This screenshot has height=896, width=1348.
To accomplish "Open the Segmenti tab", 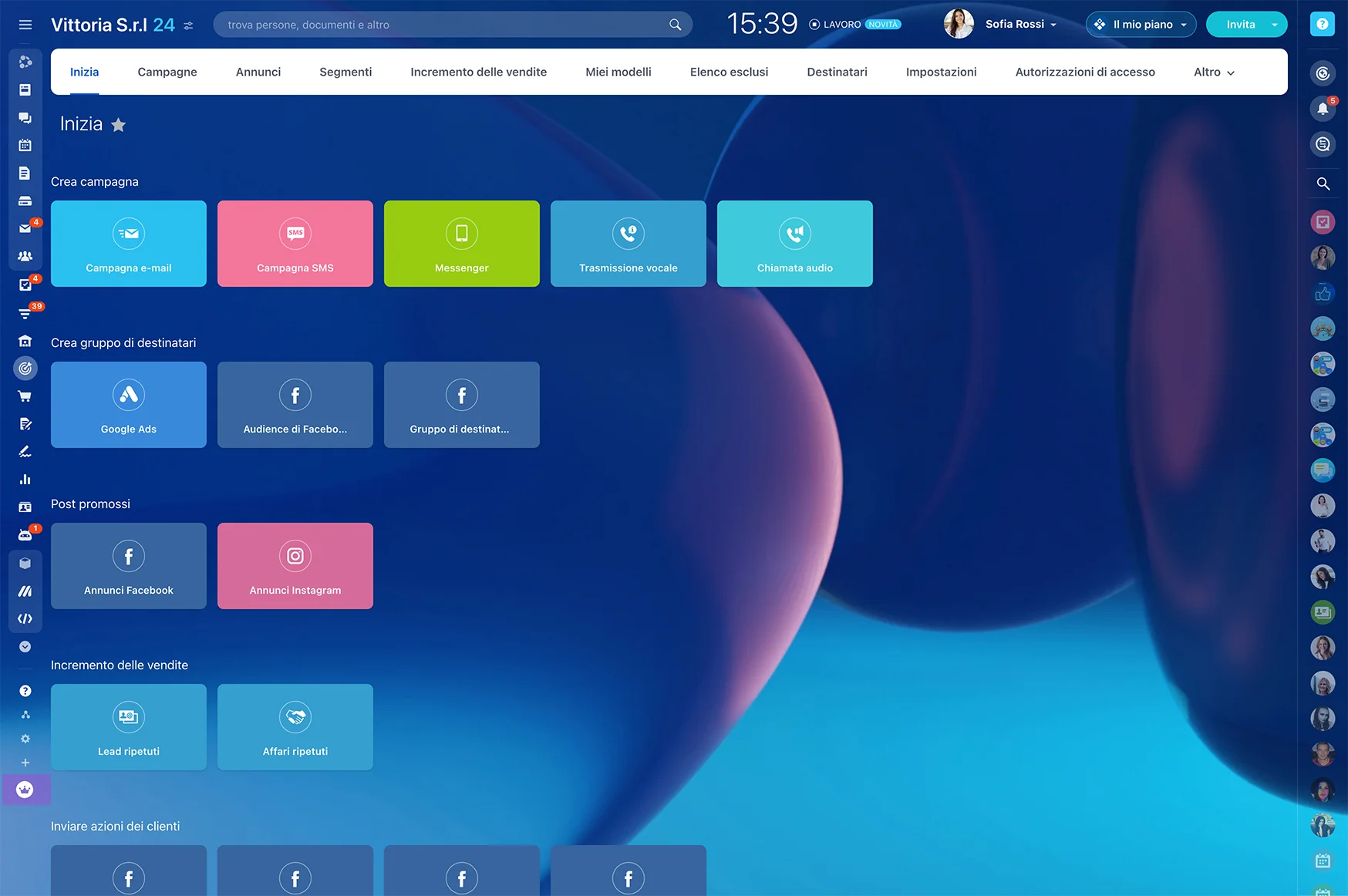I will point(345,72).
